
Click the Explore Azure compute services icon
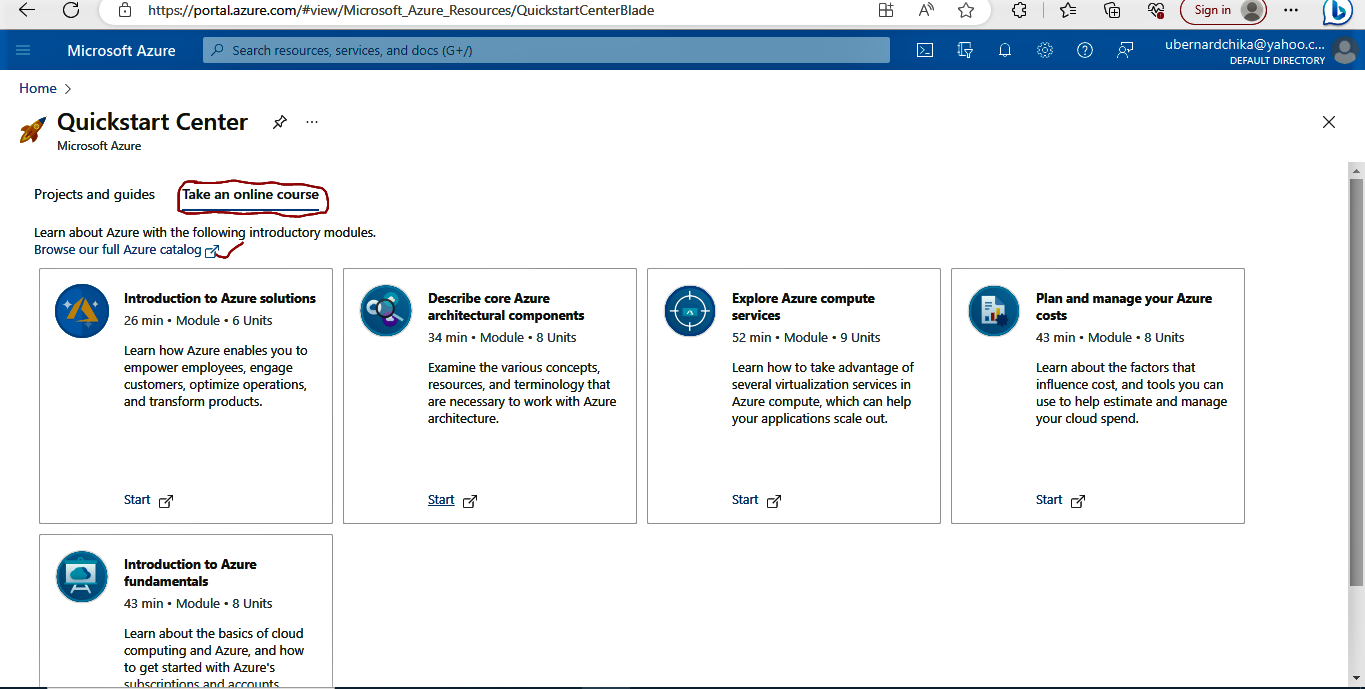pos(690,311)
